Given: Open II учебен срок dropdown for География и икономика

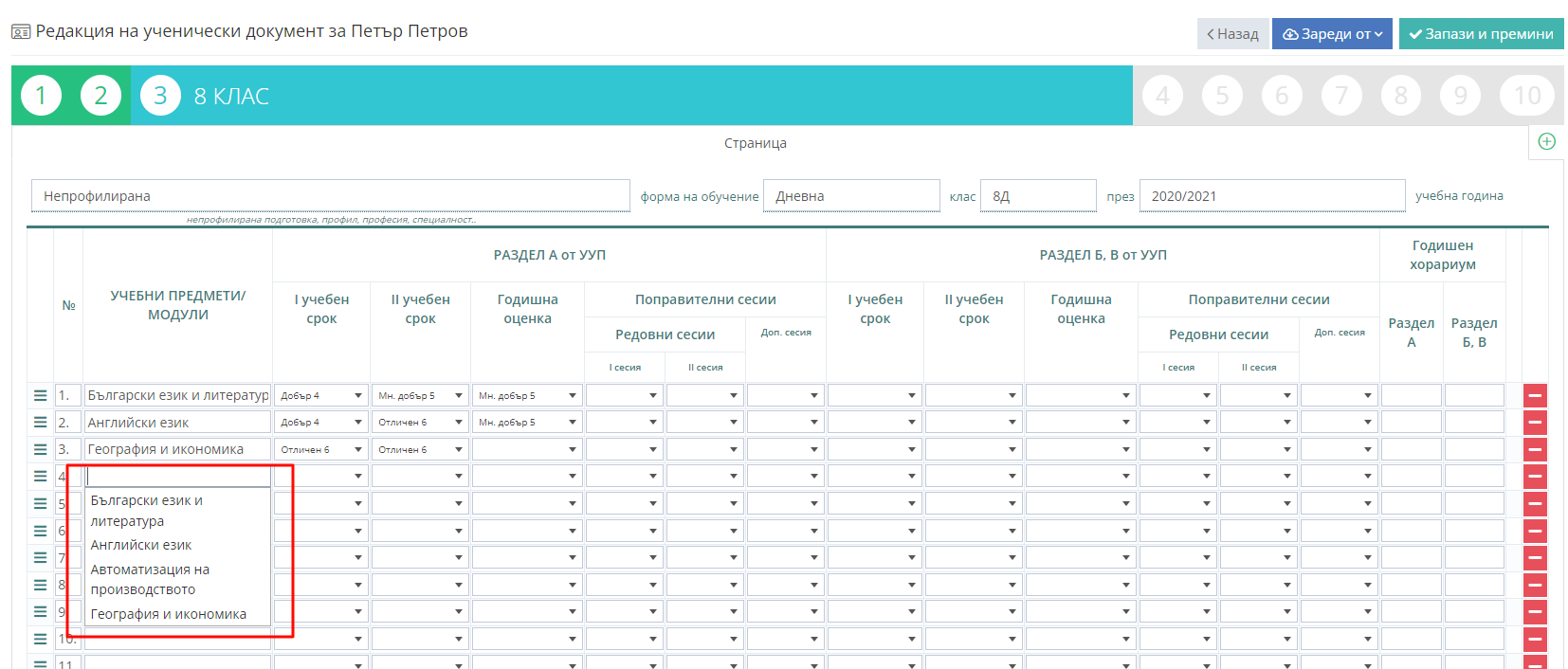Looking at the screenshot, I should point(420,449).
